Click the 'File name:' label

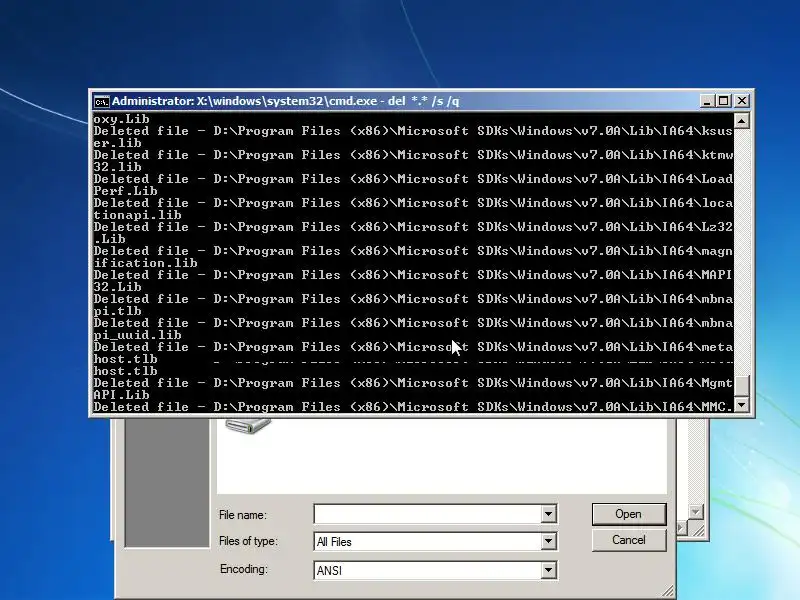243,515
